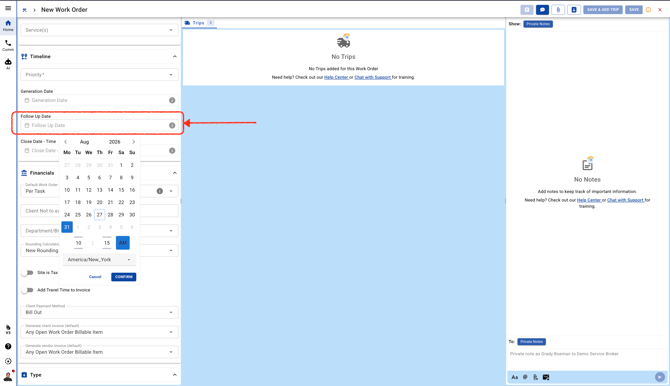Open the America/New_York timezone dropdown

click(99, 259)
